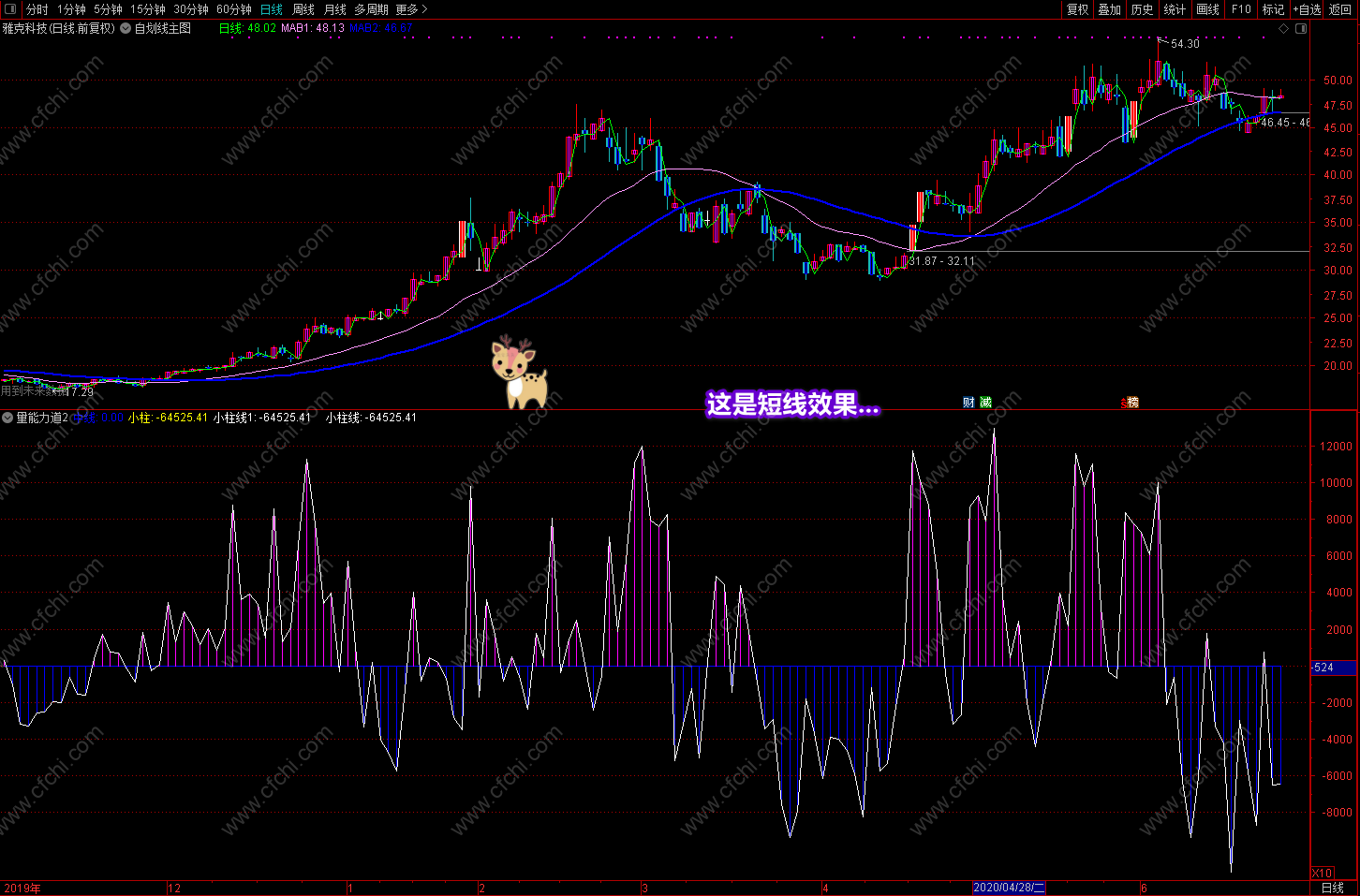
Task: Click the 标记 mark button
Action: pos(1274,9)
